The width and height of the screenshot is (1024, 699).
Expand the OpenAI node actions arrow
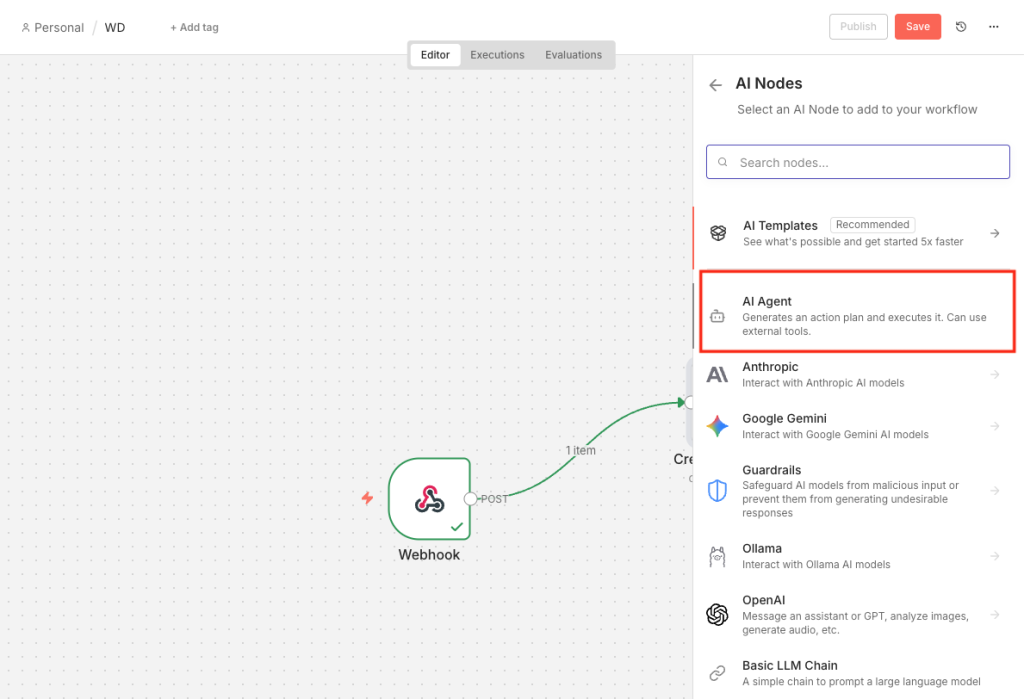[x=994, y=615]
